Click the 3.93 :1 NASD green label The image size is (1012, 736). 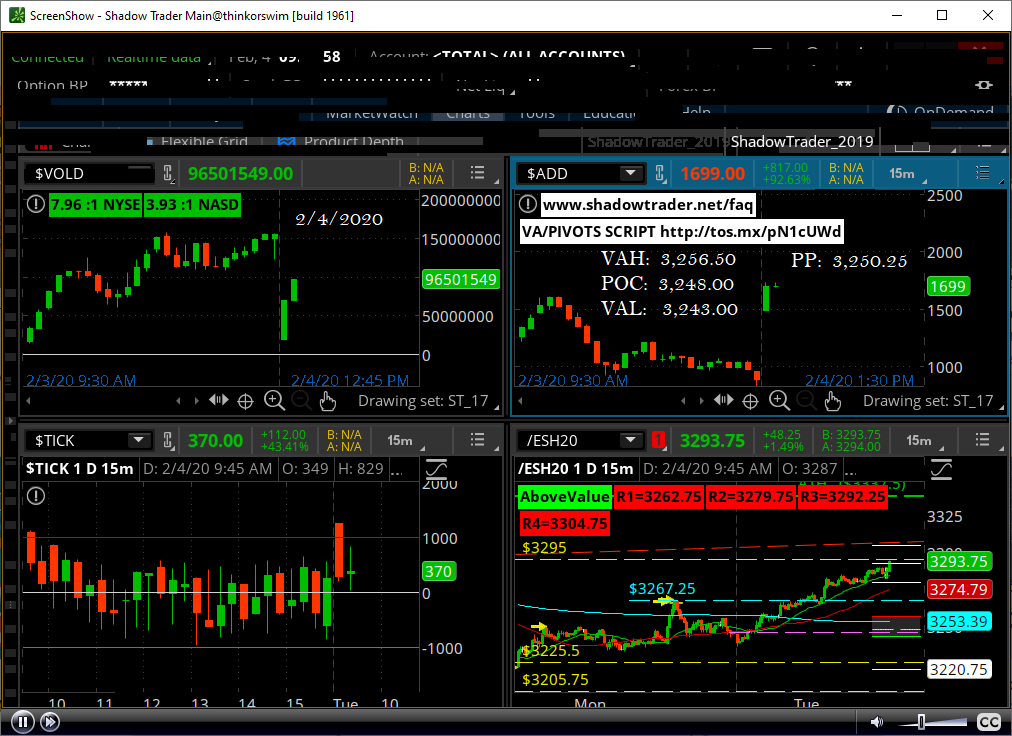192,205
